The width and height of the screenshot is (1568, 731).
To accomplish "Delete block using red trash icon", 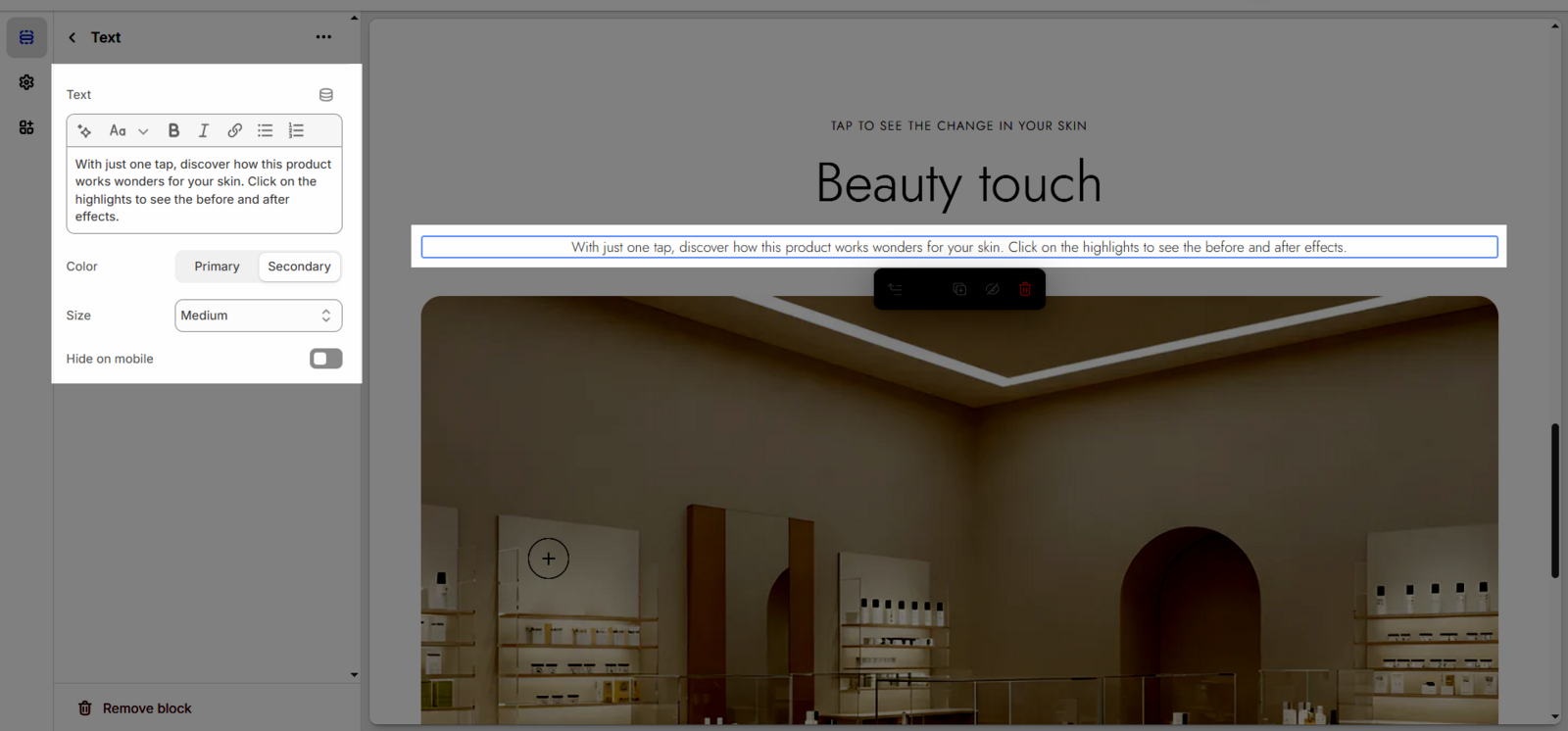I will click(x=1025, y=289).
